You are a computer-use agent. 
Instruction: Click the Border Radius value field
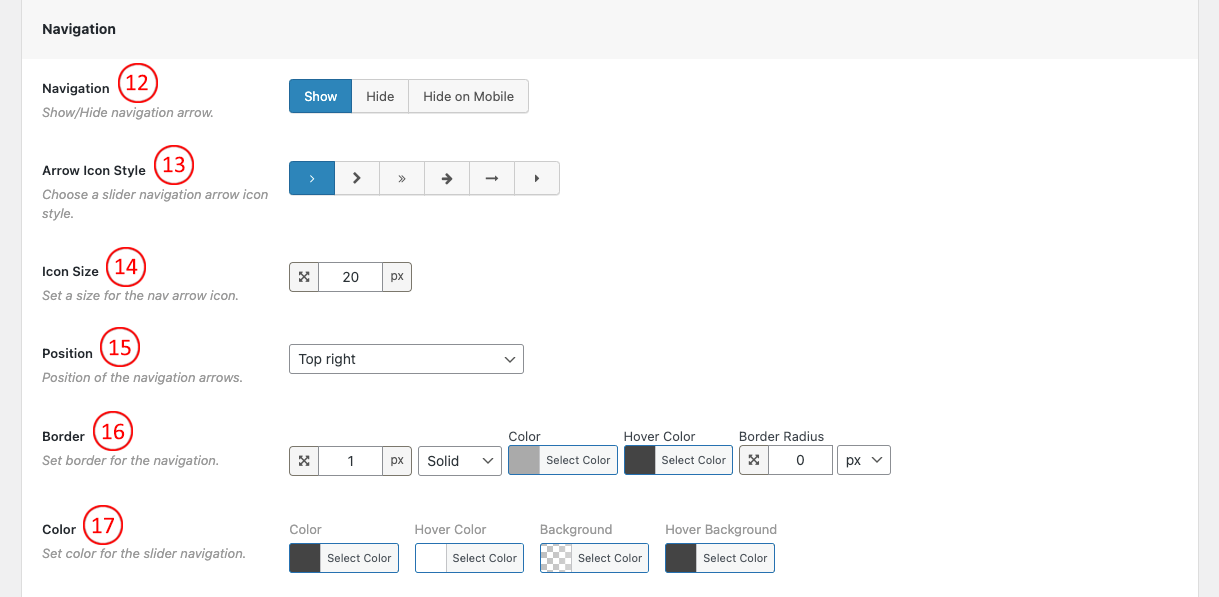point(800,460)
